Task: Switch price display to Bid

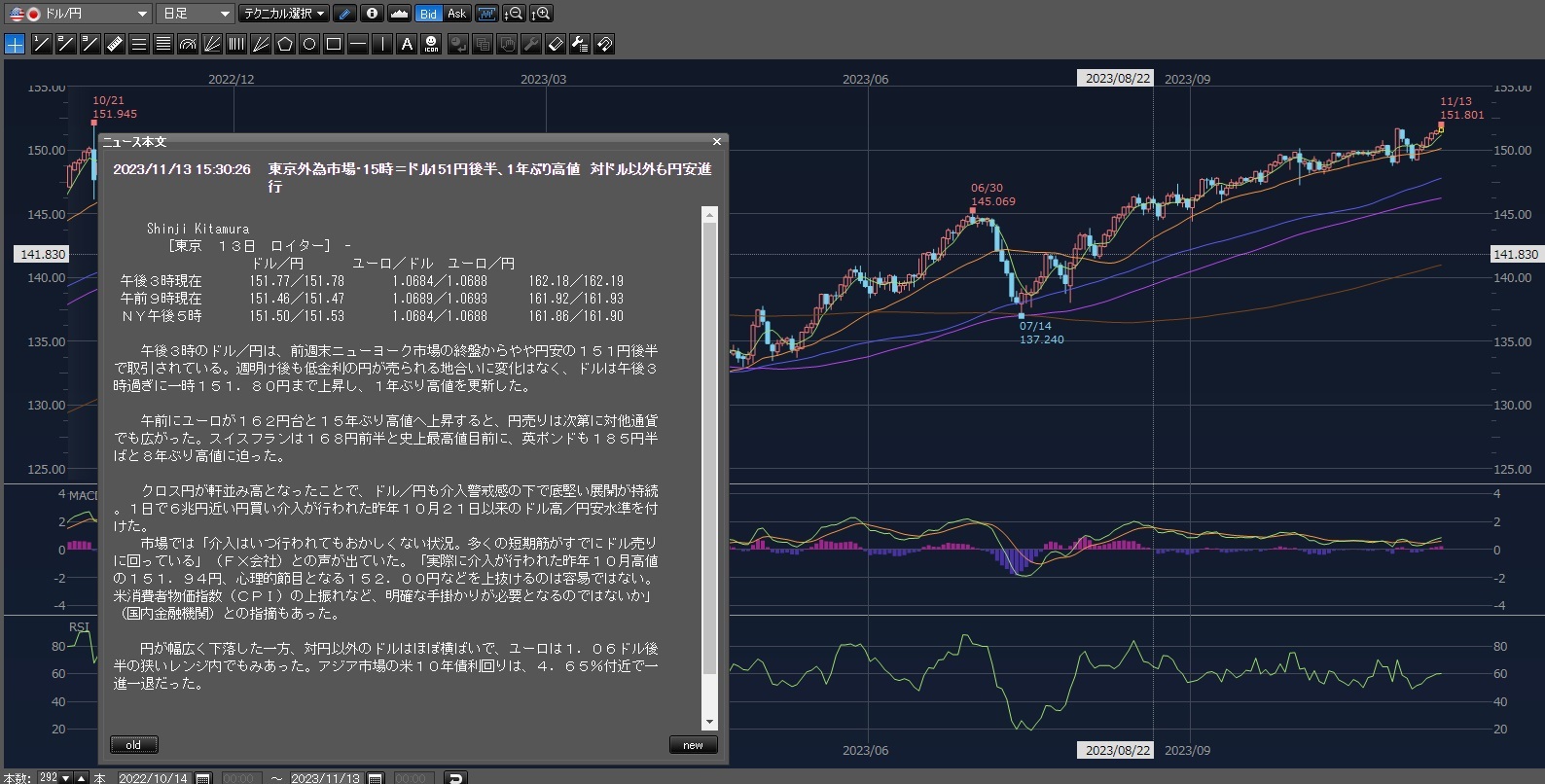Action: [428, 14]
